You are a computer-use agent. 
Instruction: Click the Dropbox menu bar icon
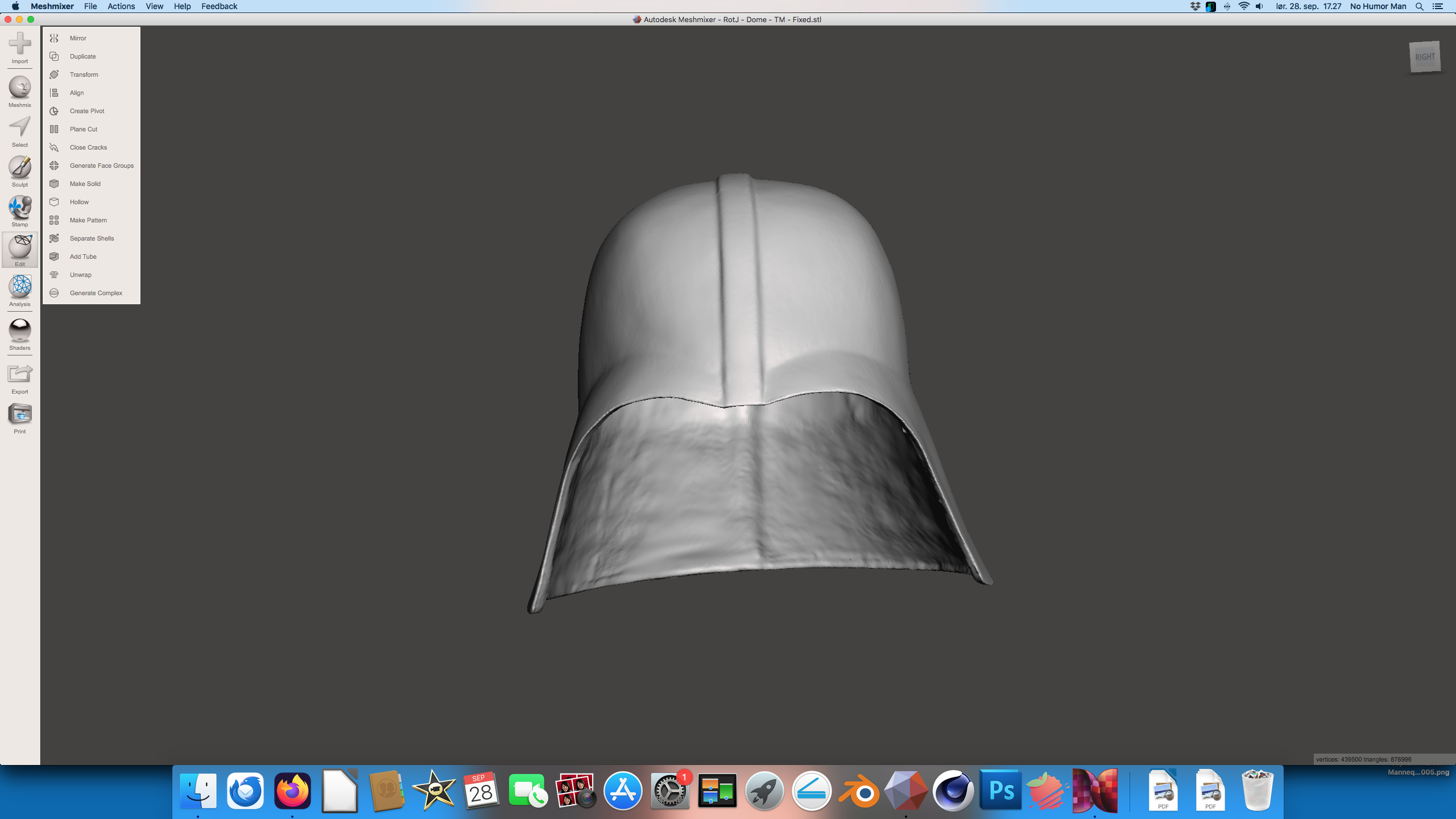pos(1195,6)
